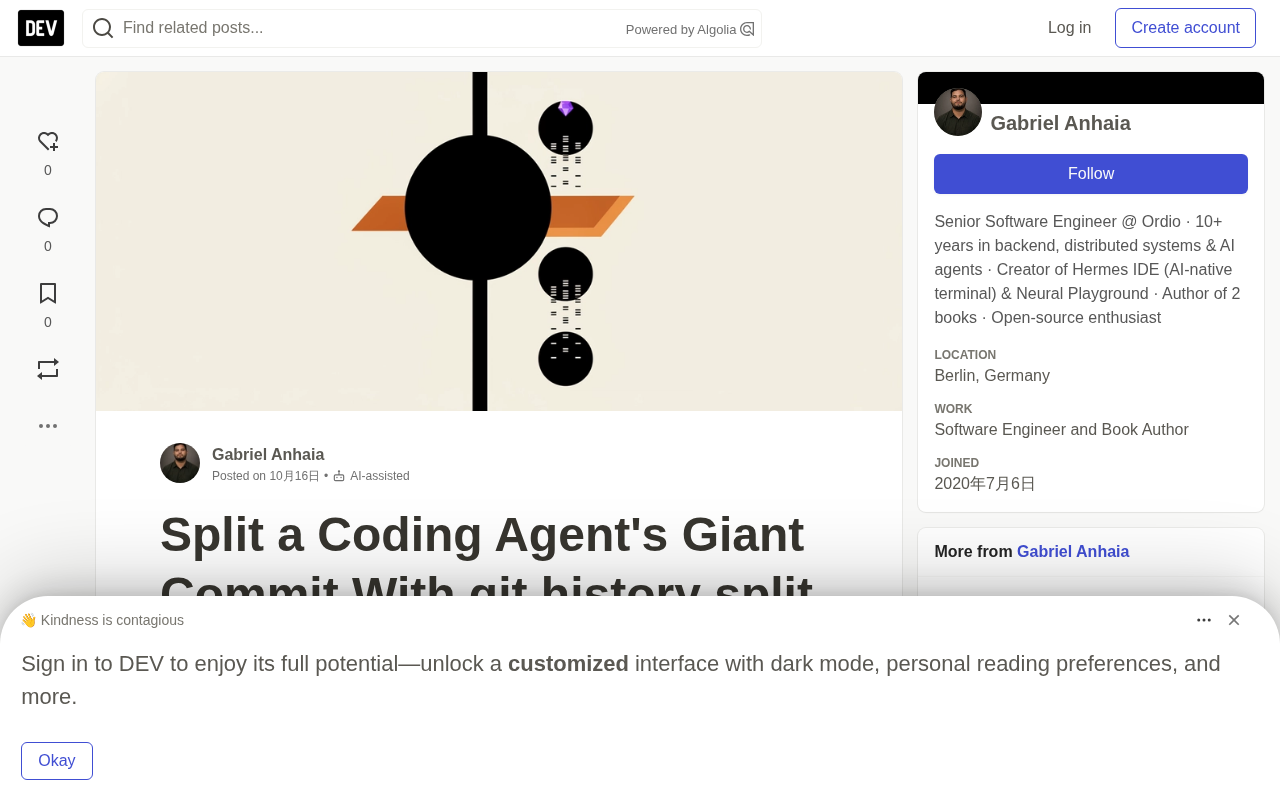This screenshot has width=1280, height=800.
Task: Jump to comments via speech bubble icon
Action: pos(48,218)
